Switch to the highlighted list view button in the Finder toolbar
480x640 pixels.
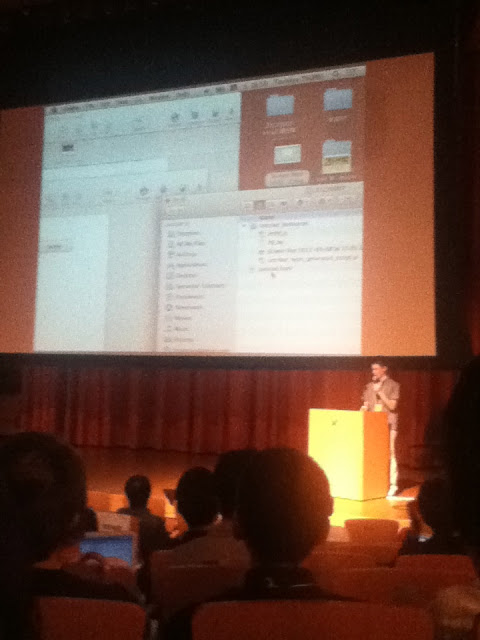[x=260, y=205]
